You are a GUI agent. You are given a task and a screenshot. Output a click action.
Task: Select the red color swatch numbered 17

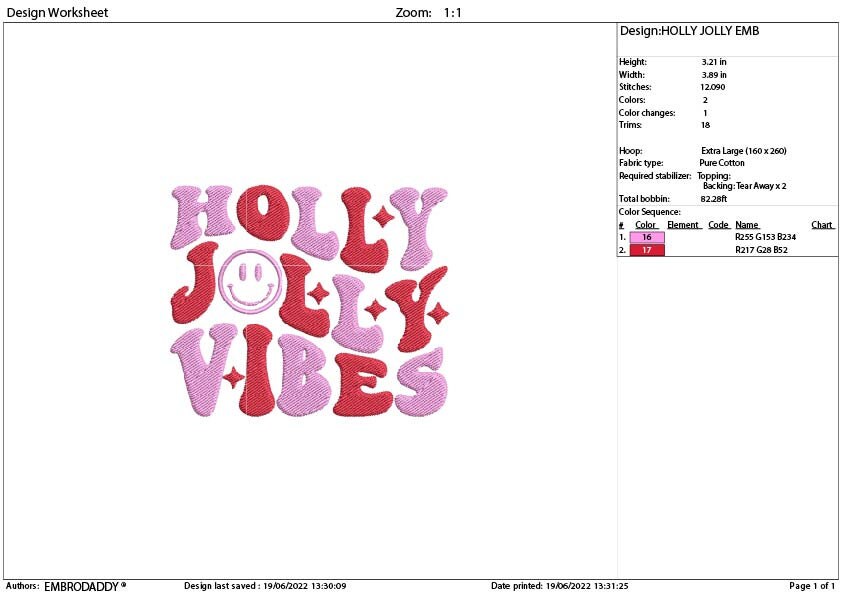[646, 249]
